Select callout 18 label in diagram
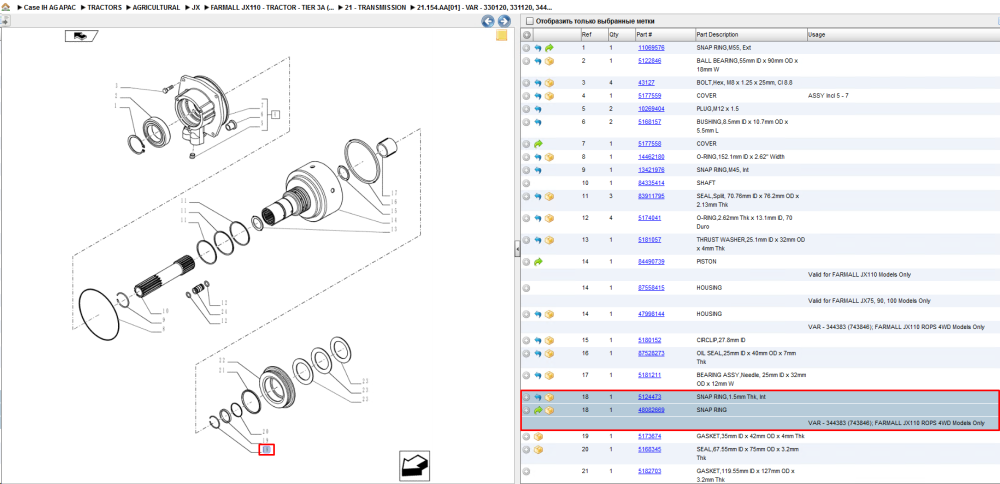The height and width of the screenshot is (484, 1000). [267, 450]
